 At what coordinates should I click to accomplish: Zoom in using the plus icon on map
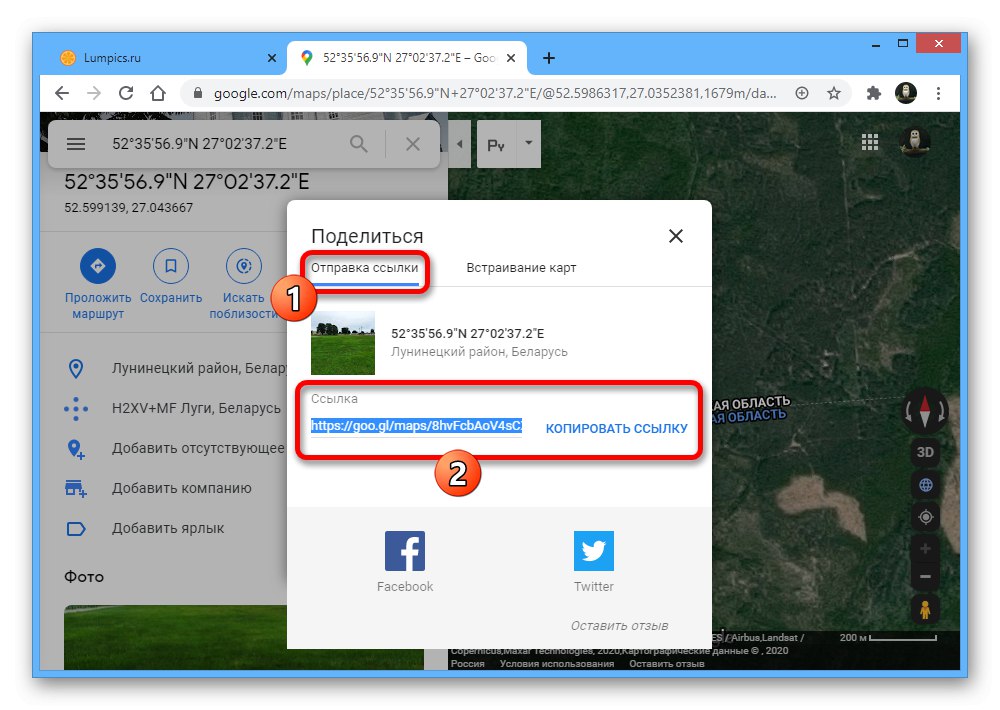point(925,548)
